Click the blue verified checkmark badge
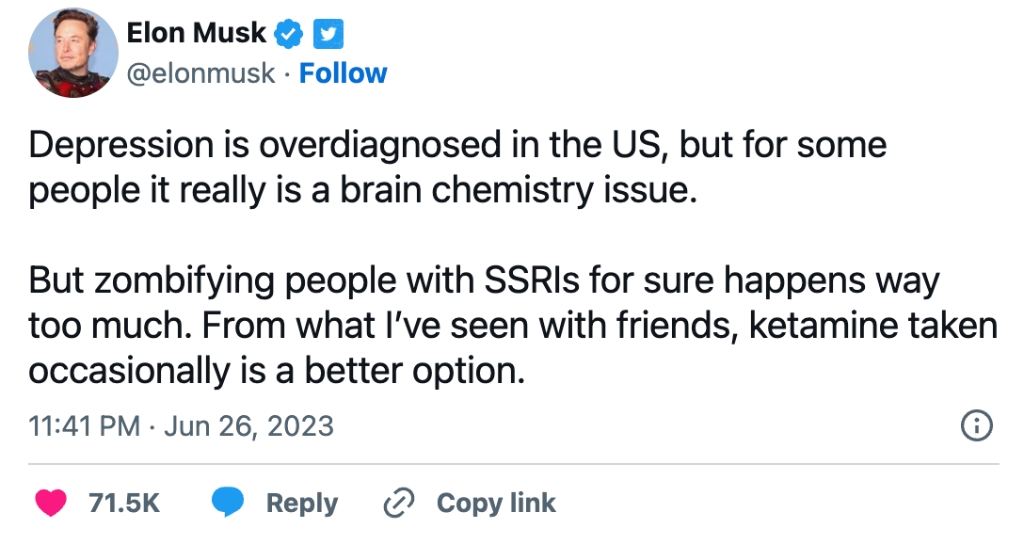 pyautogui.click(x=289, y=35)
